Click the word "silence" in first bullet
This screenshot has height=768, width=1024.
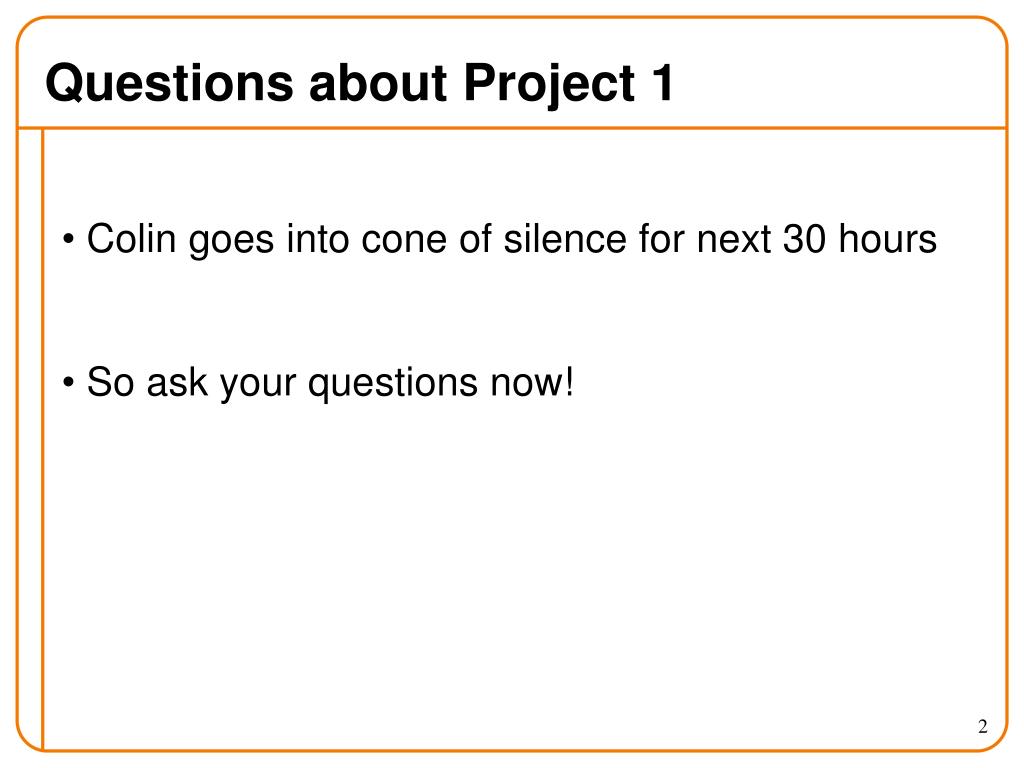(565, 238)
